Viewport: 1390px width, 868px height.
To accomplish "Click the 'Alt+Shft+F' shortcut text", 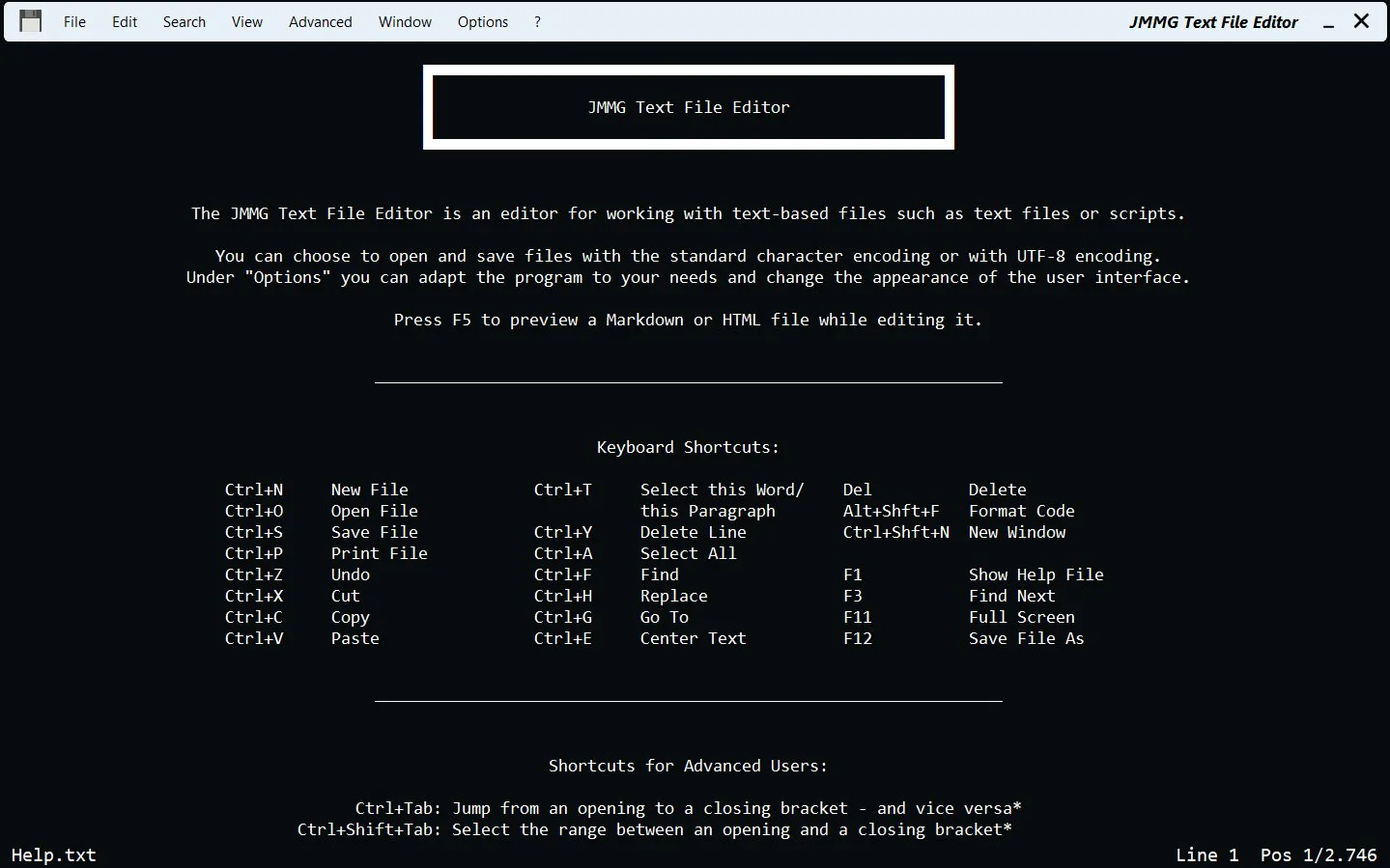I will click(x=892, y=511).
